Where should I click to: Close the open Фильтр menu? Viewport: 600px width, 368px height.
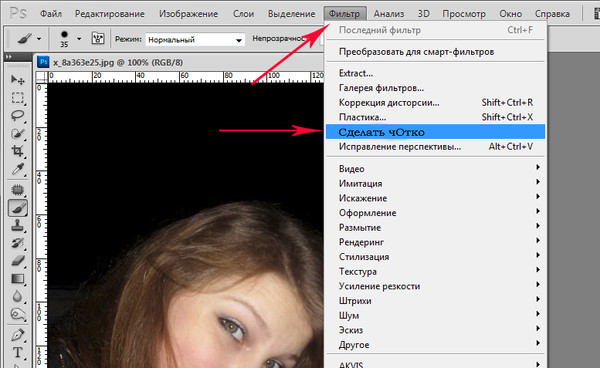click(x=344, y=14)
